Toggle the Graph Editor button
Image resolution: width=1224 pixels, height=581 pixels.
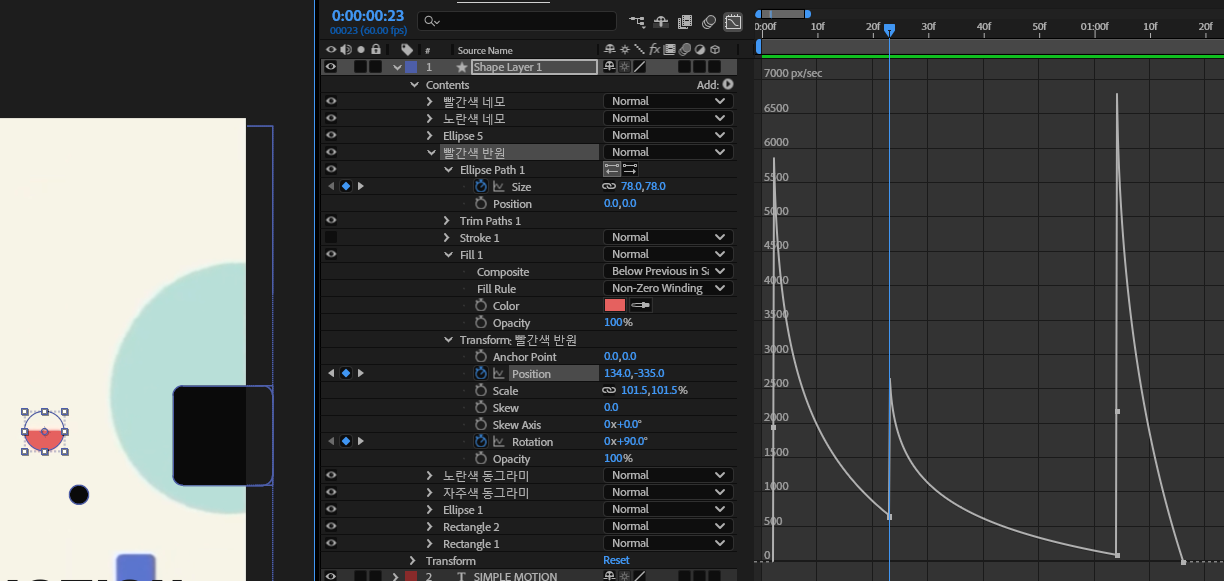pos(733,21)
